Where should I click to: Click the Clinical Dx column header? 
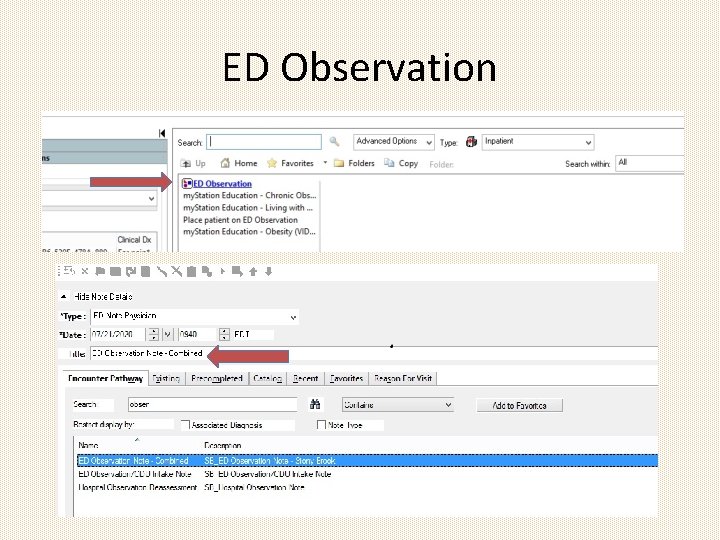click(x=134, y=240)
